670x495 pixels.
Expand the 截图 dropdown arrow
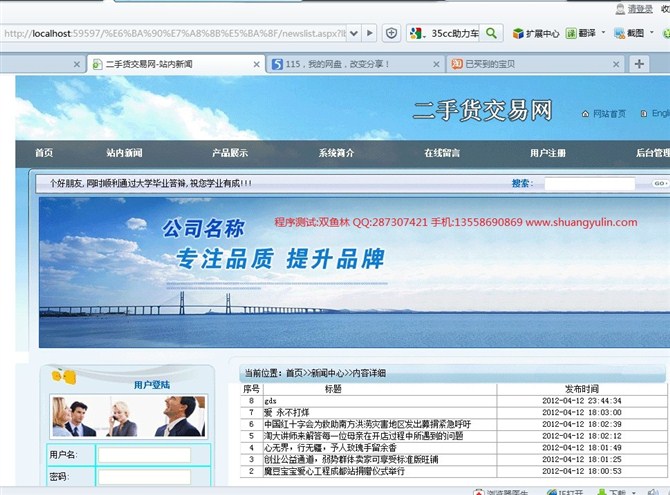point(652,32)
